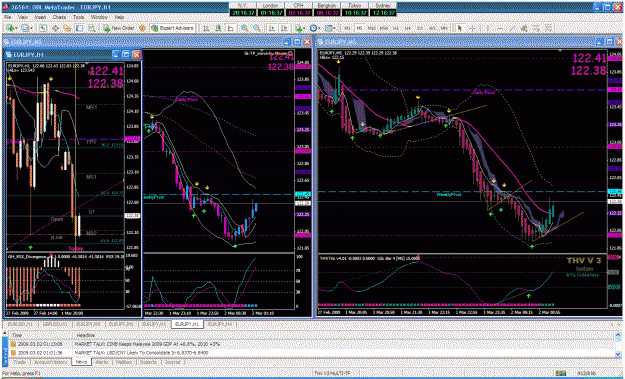Select the MN timeframe button
625x379 pixels.
click(x=444, y=28)
